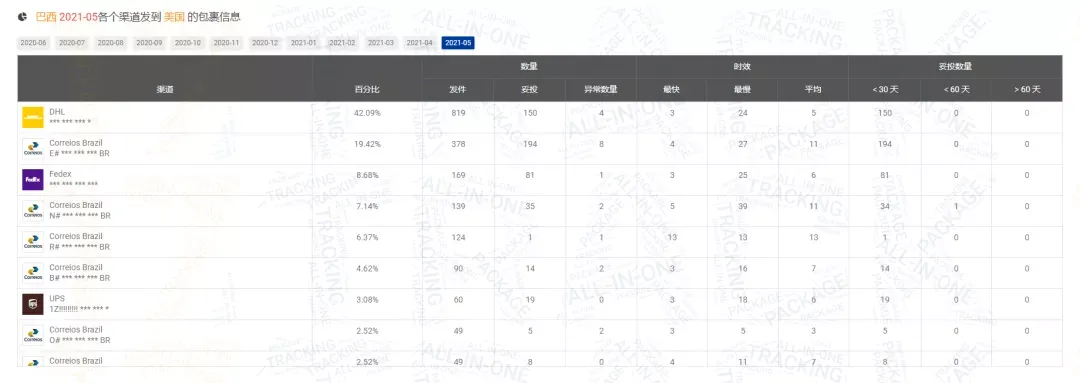
Task: Click the purple FedEx logo
Action: 33,180
